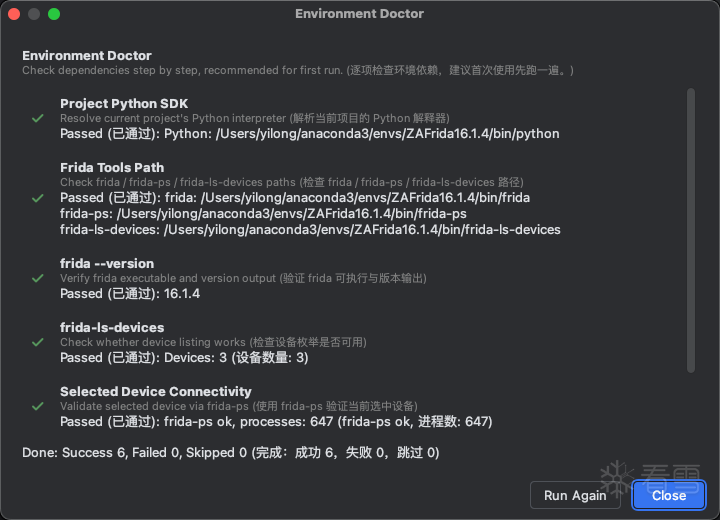Click the green maximize window button

pos(54,14)
